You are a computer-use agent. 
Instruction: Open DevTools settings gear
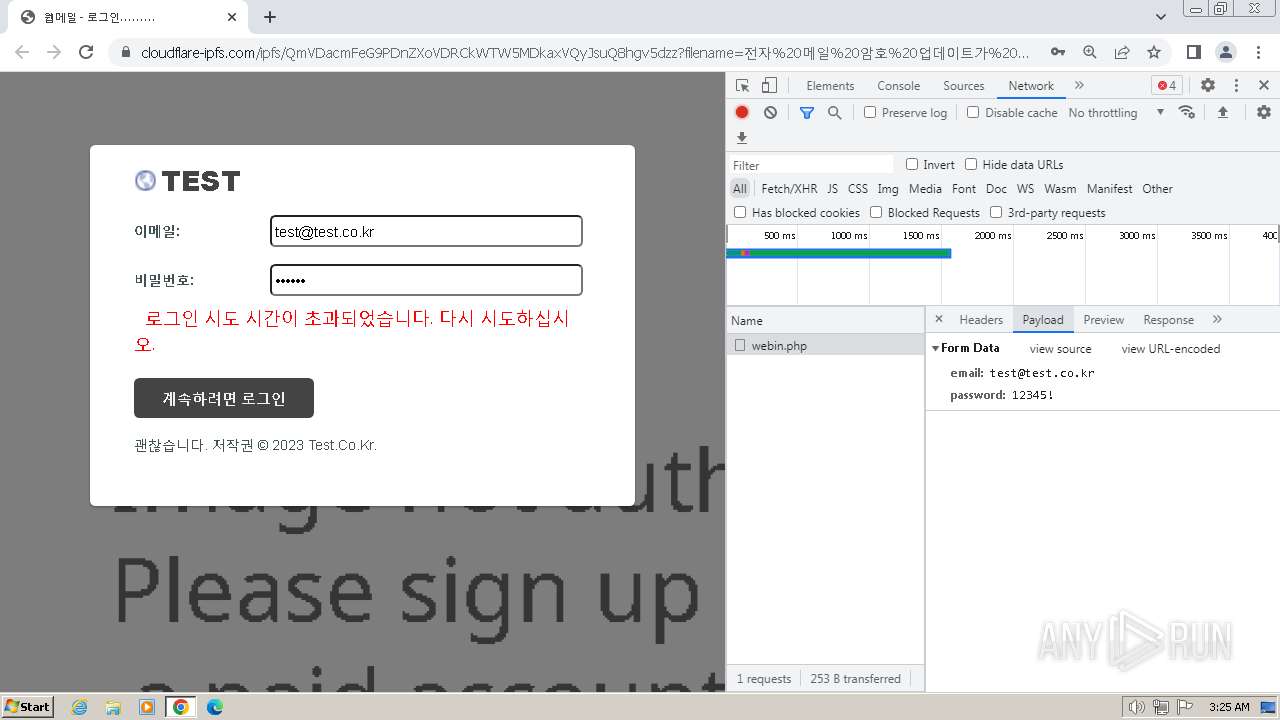(x=1207, y=86)
